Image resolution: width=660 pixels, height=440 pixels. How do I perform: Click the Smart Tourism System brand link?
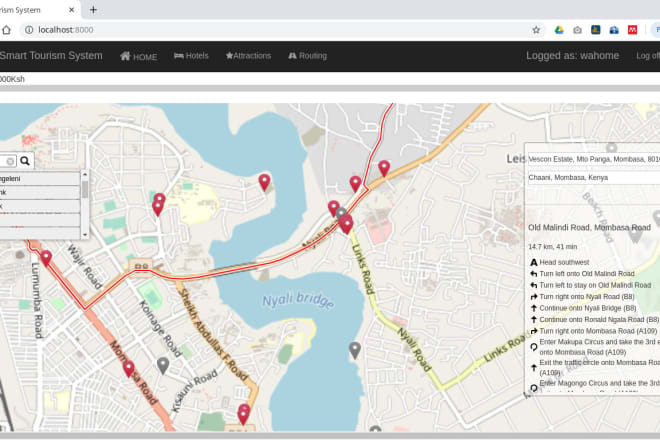(51, 56)
